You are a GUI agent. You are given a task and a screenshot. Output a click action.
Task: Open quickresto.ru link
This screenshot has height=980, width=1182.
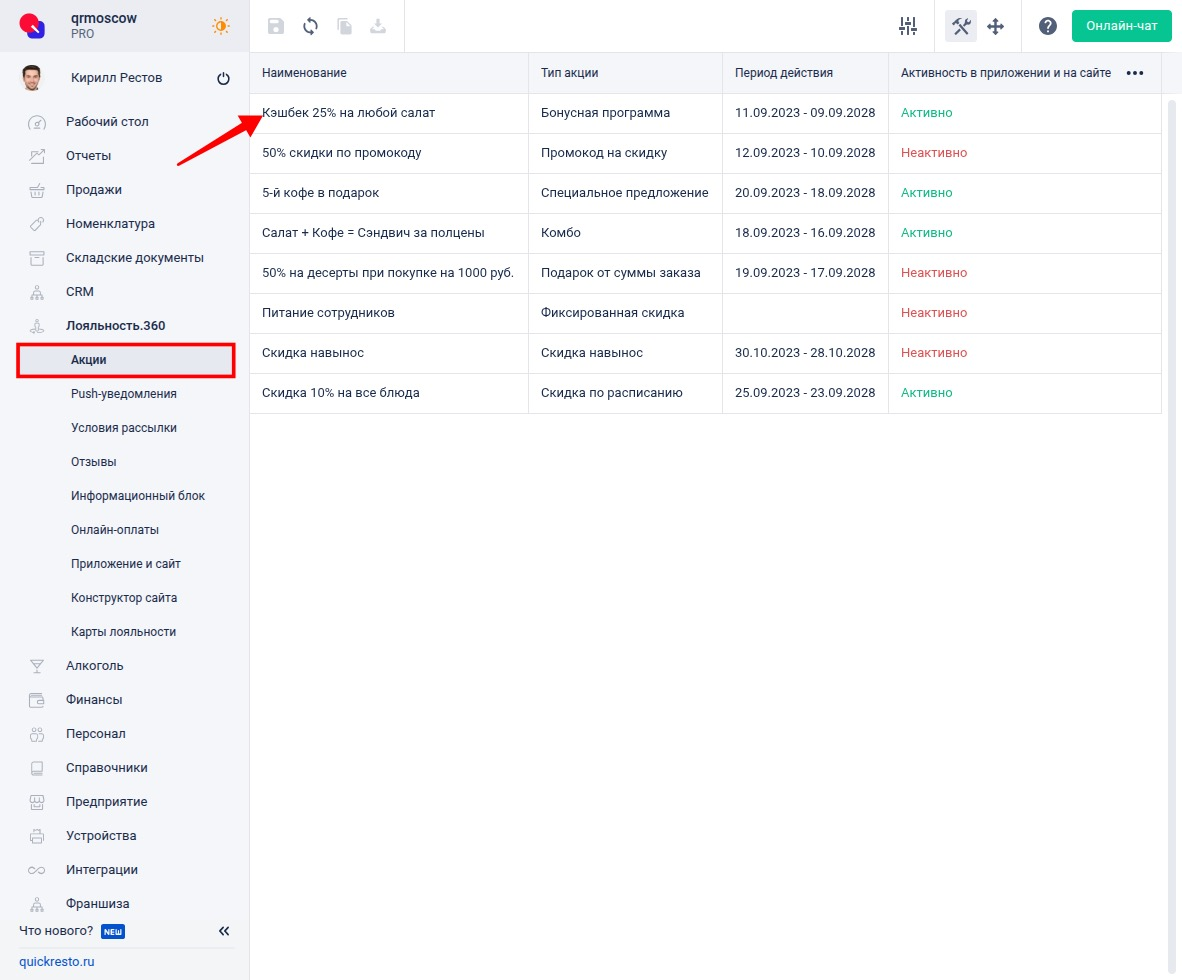pyautogui.click(x=57, y=961)
